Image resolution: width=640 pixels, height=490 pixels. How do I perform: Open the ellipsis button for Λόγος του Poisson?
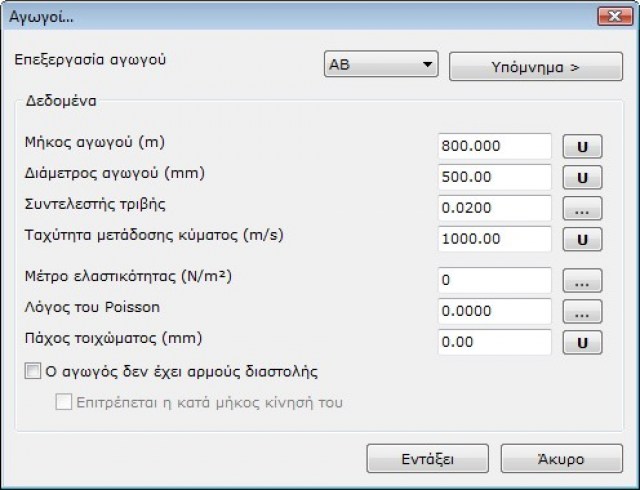click(x=581, y=311)
